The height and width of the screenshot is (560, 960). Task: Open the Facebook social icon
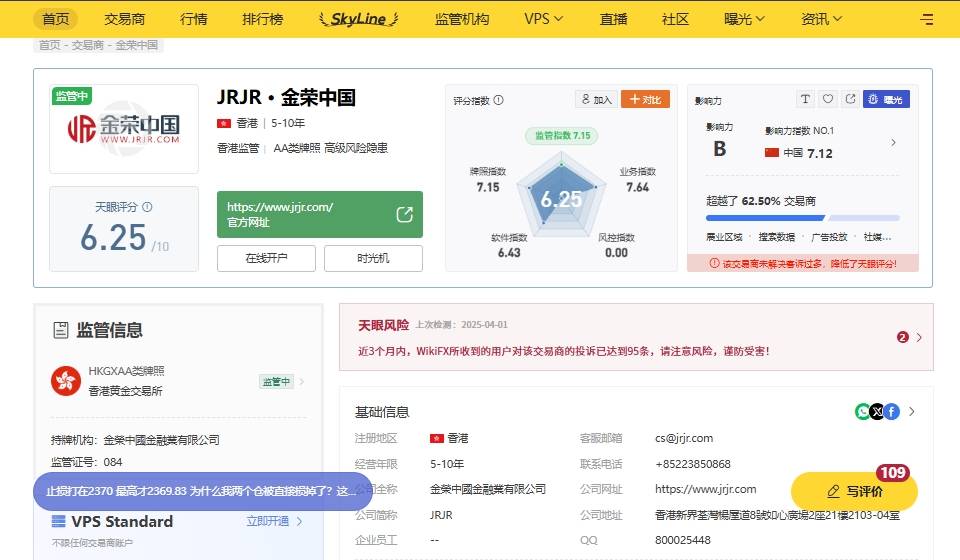[892, 412]
